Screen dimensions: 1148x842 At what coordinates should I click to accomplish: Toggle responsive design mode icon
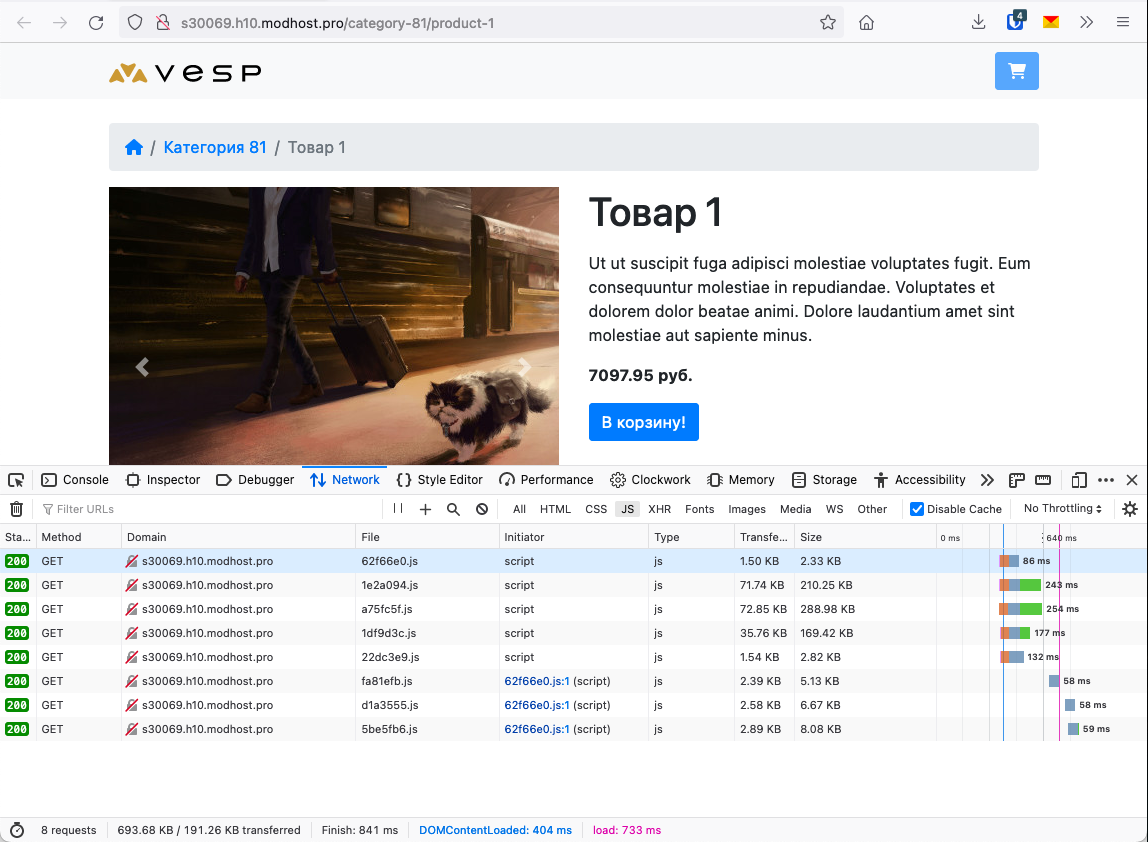pos(1078,480)
